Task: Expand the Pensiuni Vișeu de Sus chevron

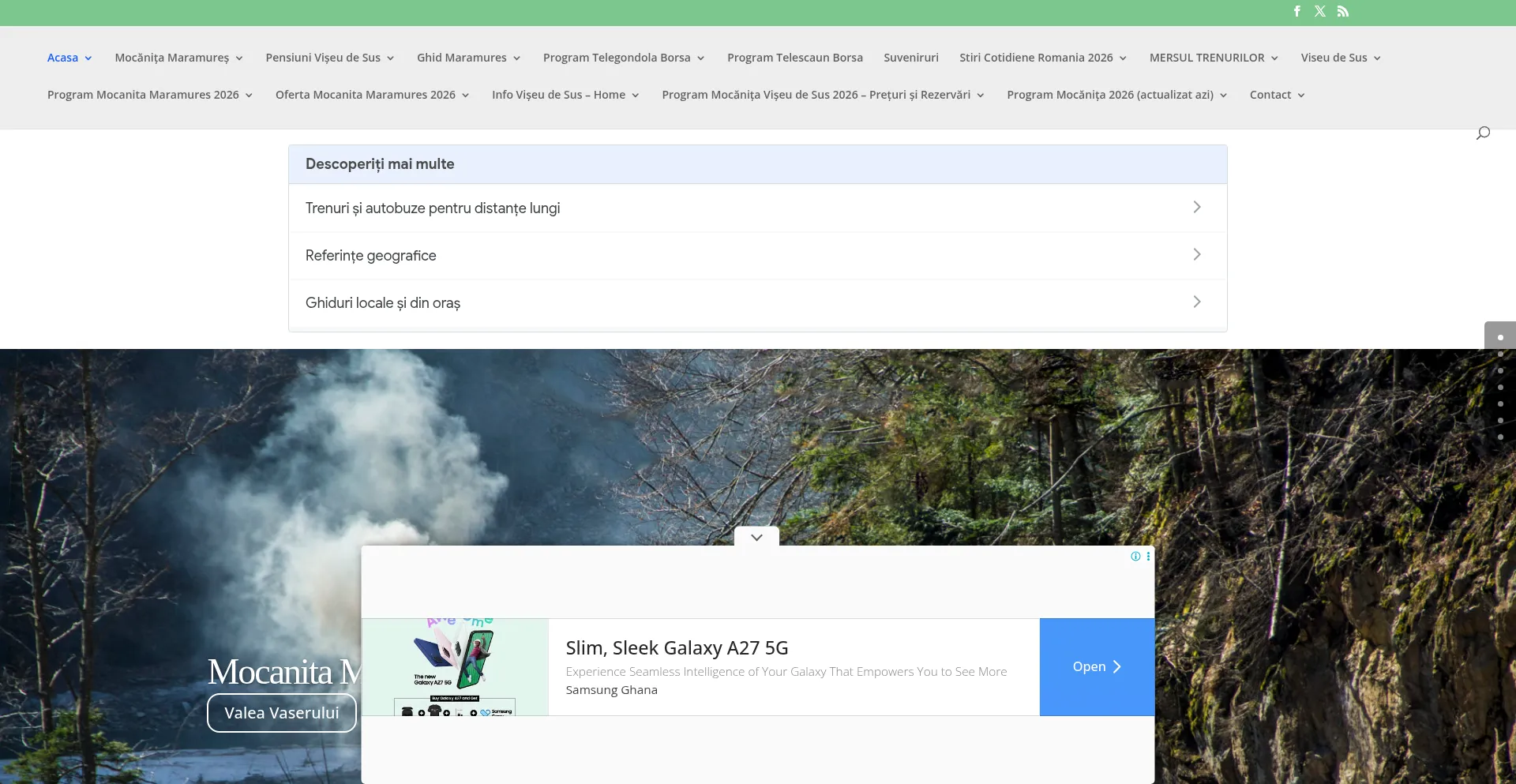Action: pos(390,58)
